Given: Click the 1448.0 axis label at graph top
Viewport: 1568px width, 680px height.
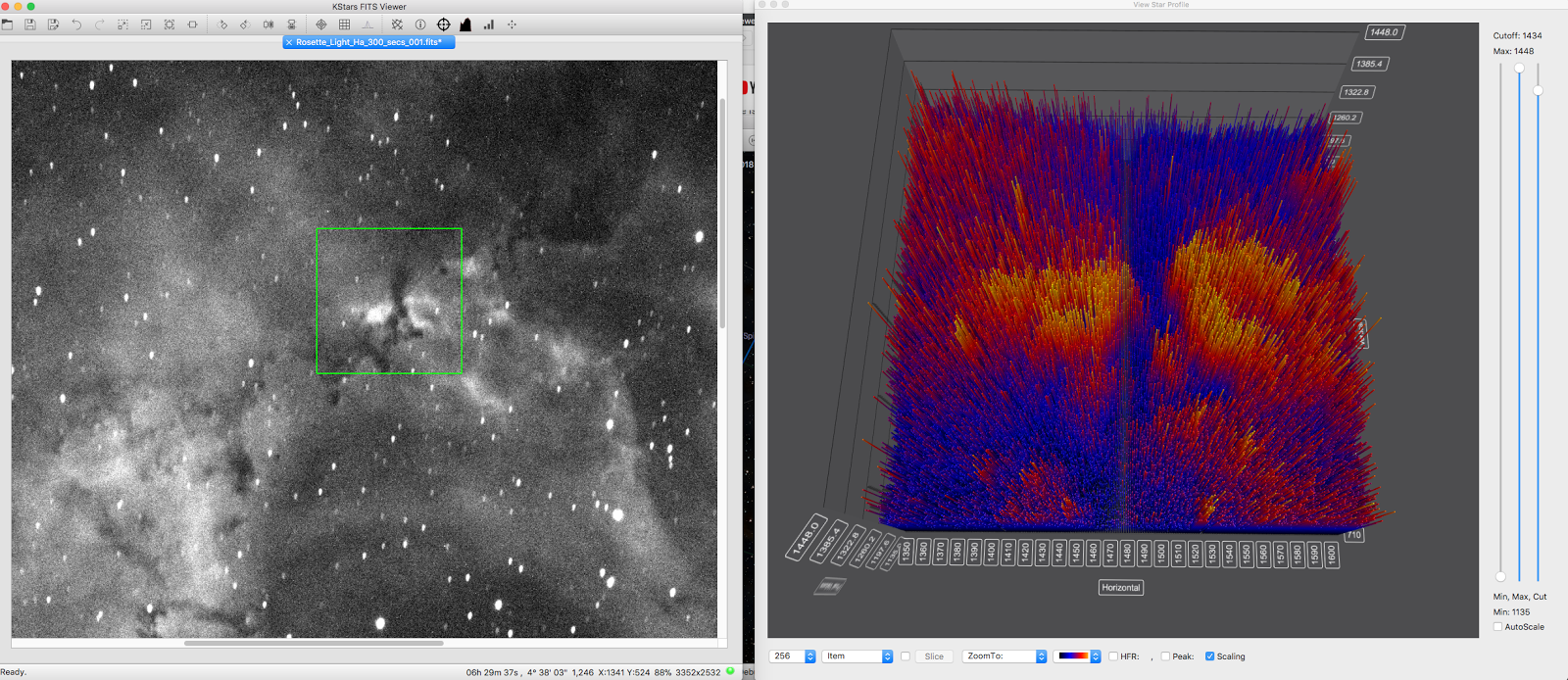Looking at the screenshot, I should coord(1385,32).
